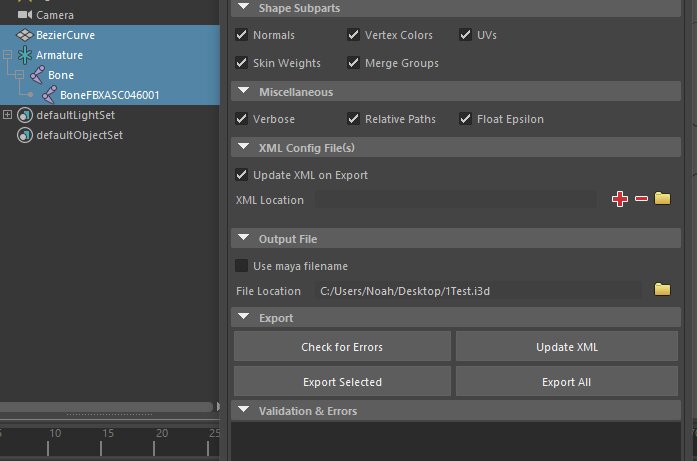The width and height of the screenshot is (697, 461).
Task: Select the defaultLightSet set icon
Action: click(24, 115)
